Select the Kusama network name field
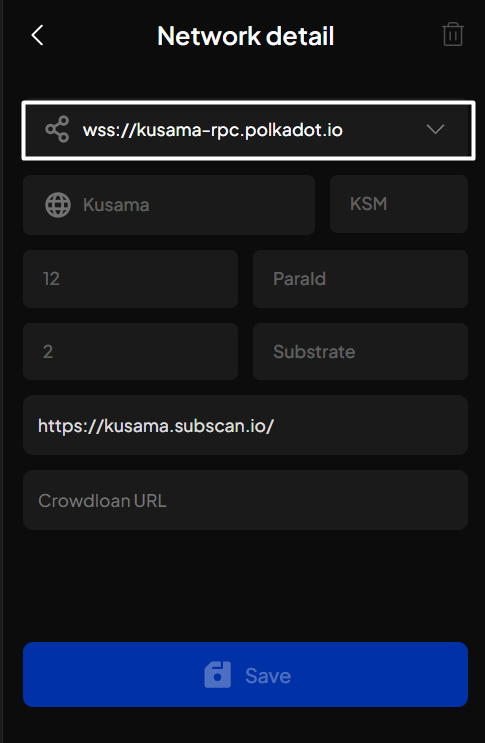 pyautogui.click(x=169, y=205)
